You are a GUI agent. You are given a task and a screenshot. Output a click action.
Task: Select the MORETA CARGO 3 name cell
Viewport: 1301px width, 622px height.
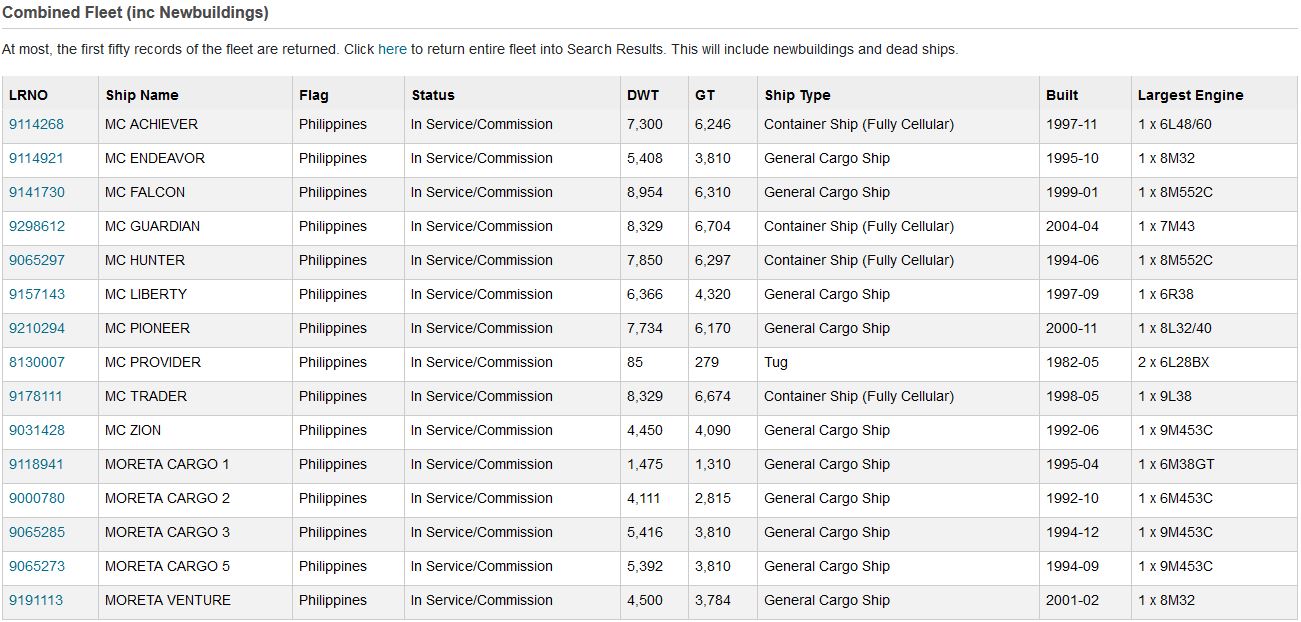pyautogui.click(x=195, y=532)
